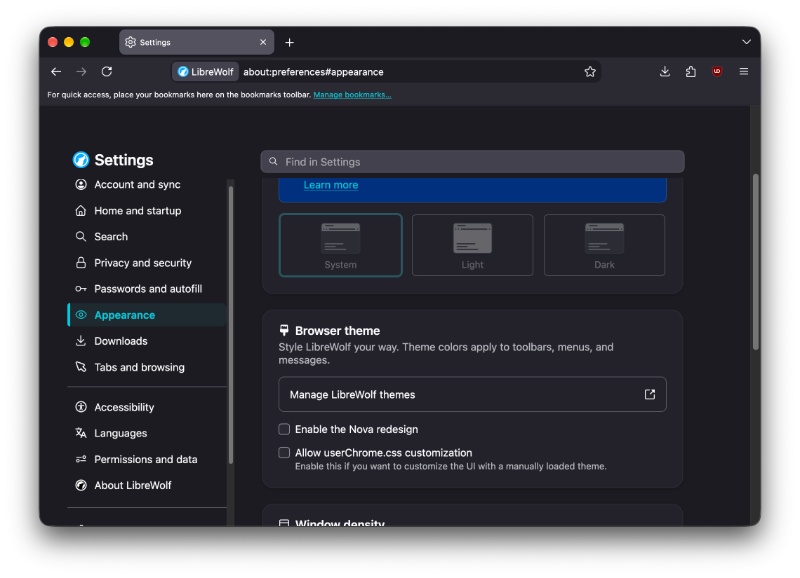Screen dimensions: 800x578
Task: Click the search magnifier in Find in Settings
Action: click(273, 162)
